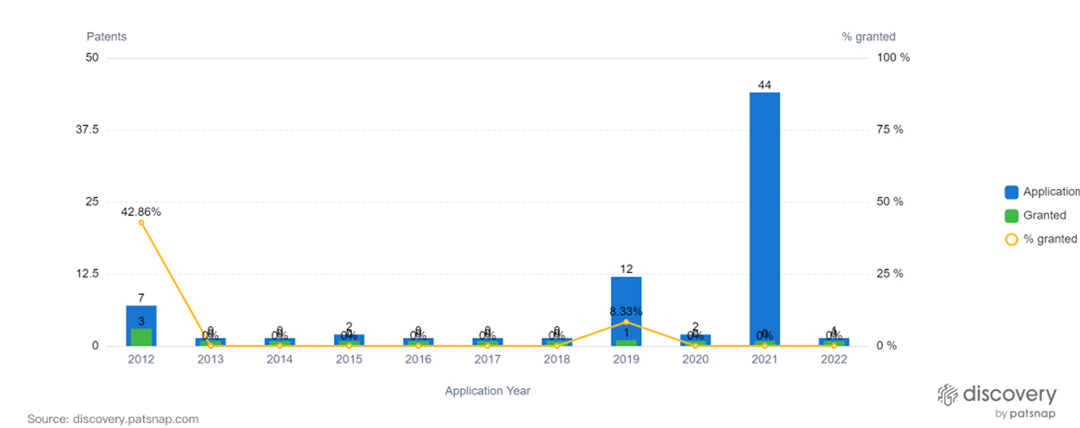
Task: Click the 42.86% line data point
Action: click(x=141, y=222)
